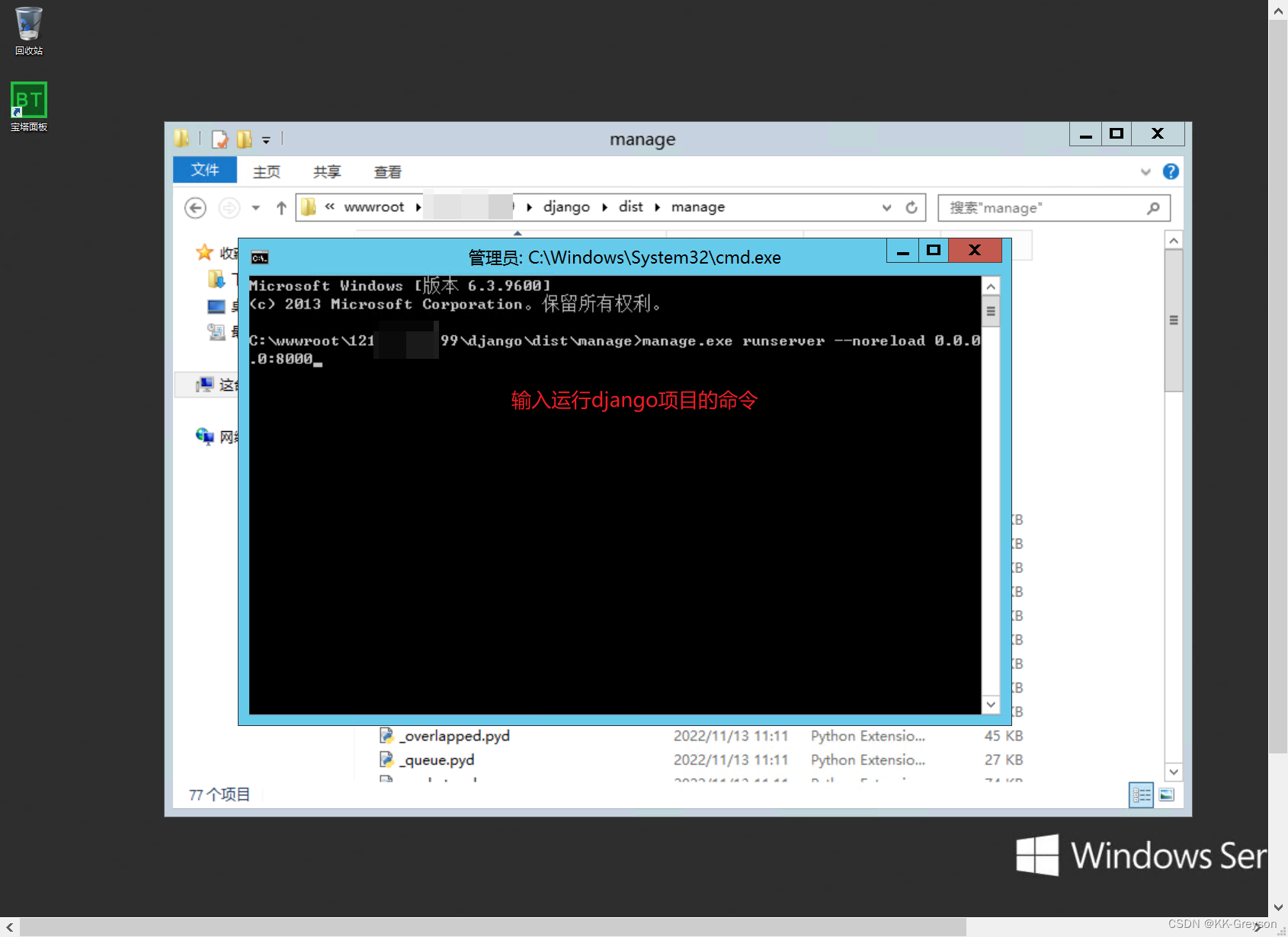Expand the ribbon with the chevron
The width and height of the screenshot is (1288, 937).
1145,171
